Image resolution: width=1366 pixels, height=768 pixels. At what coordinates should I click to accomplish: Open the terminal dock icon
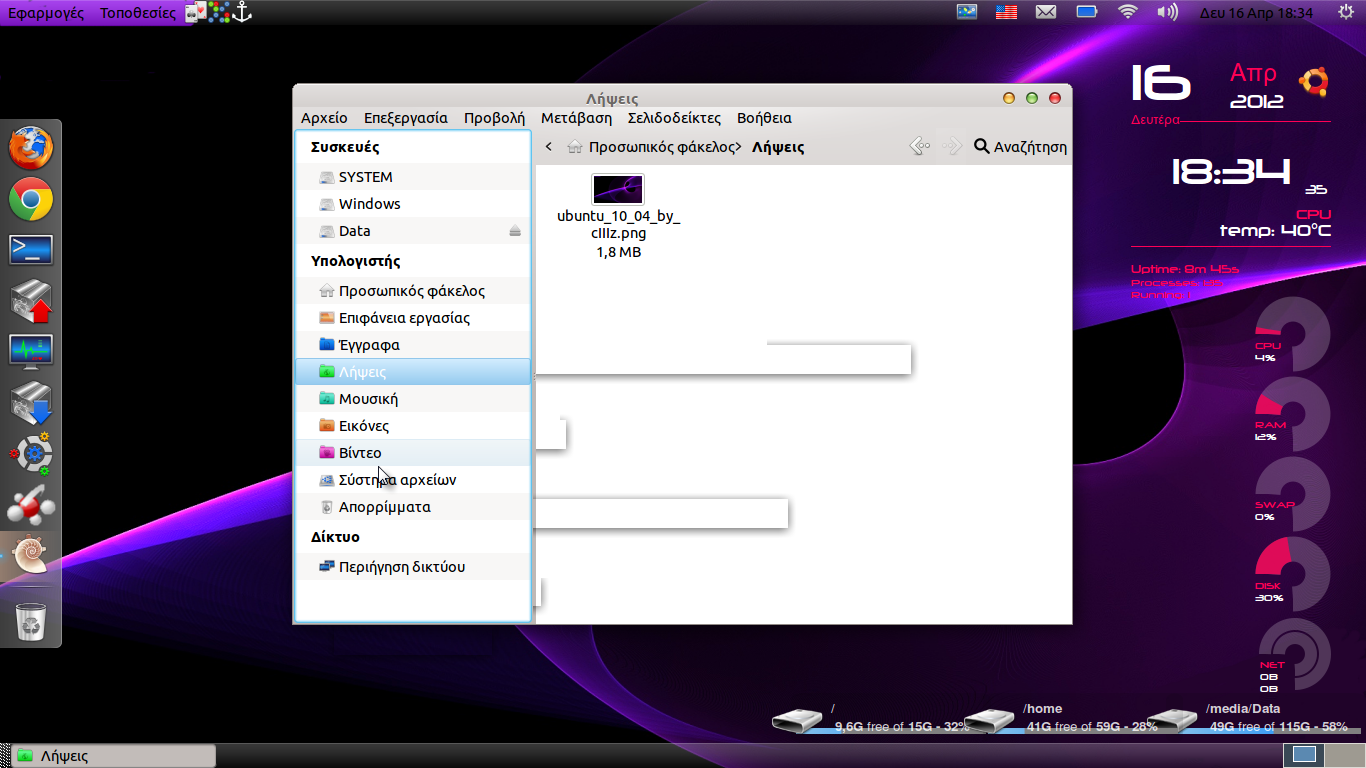tap(31, 250)
